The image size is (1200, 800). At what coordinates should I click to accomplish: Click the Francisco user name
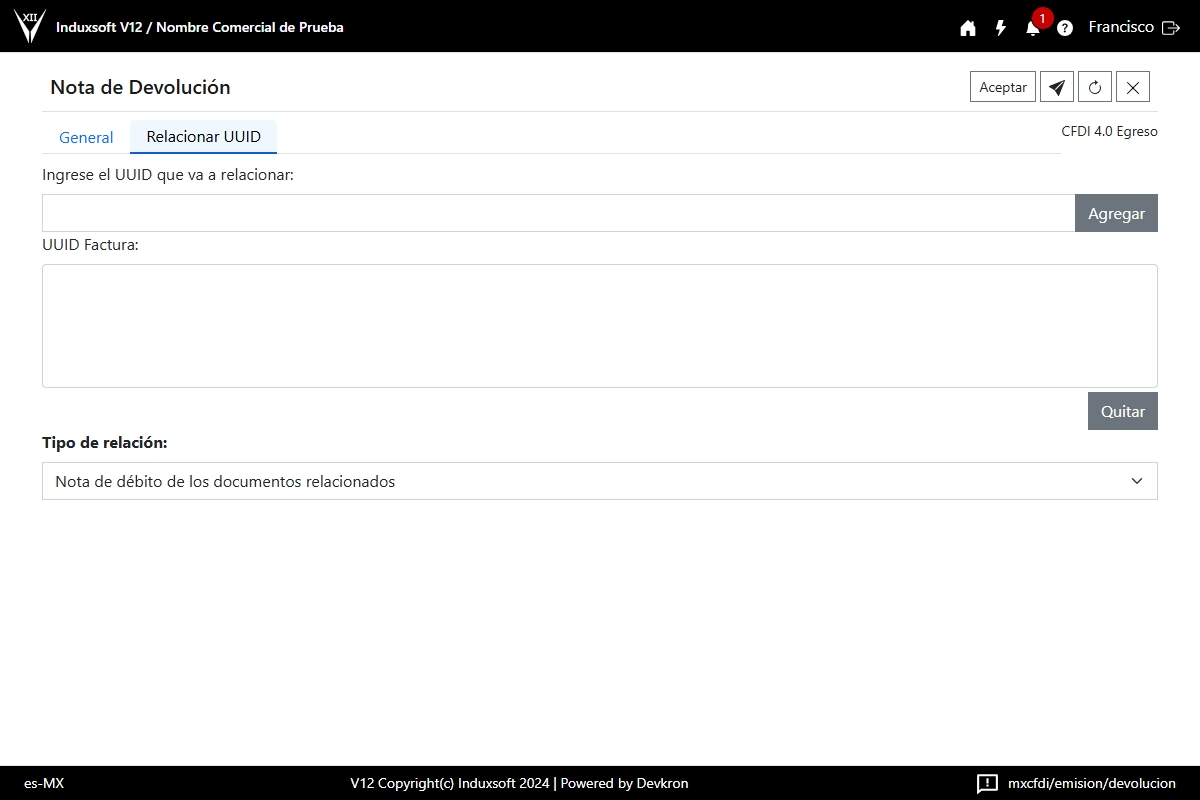click(x=1120, y=27)
